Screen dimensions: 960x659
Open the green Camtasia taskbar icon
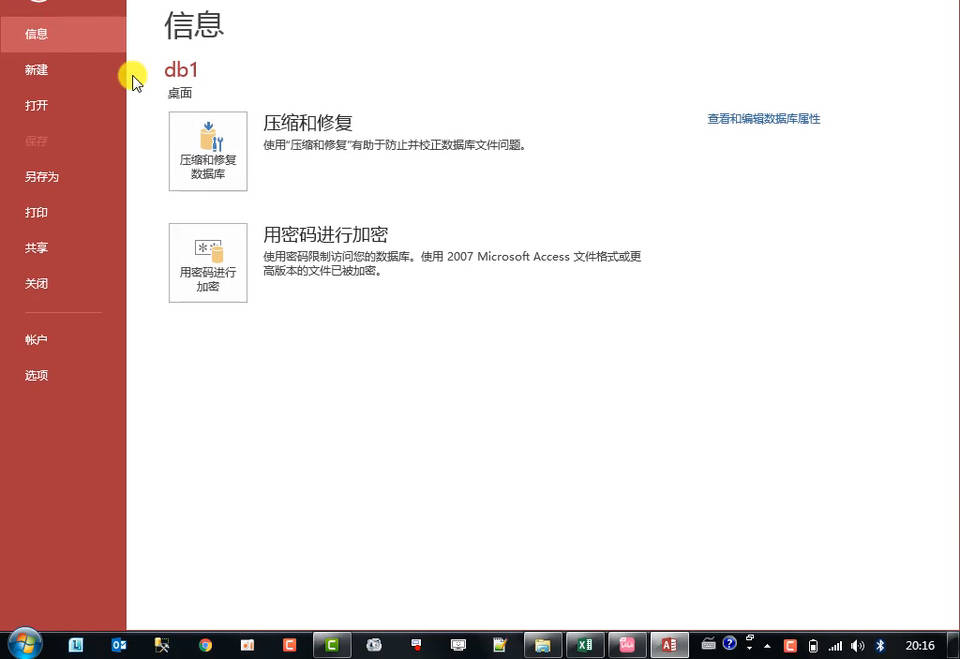coord(332,645)
